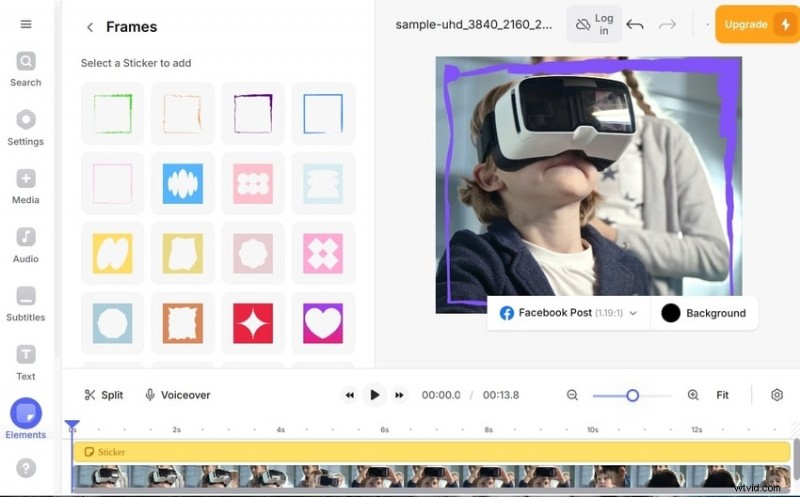Image resolution: width=800 pixels, height=497 pixels.
Task: Zoom in the timeline
Action: tap(693, 395)
